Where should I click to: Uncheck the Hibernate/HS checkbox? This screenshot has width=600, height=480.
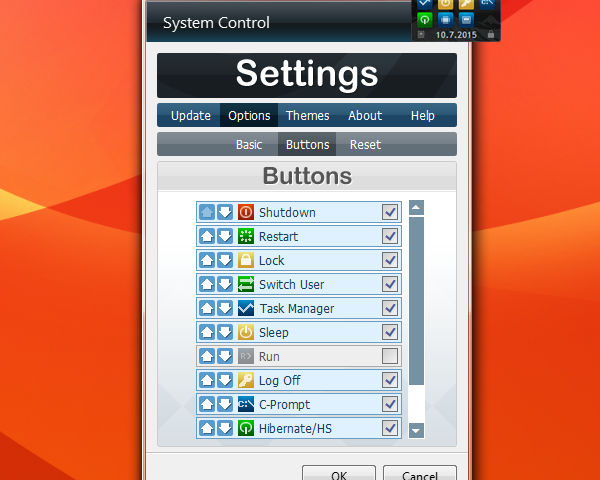tap(390, 428)
